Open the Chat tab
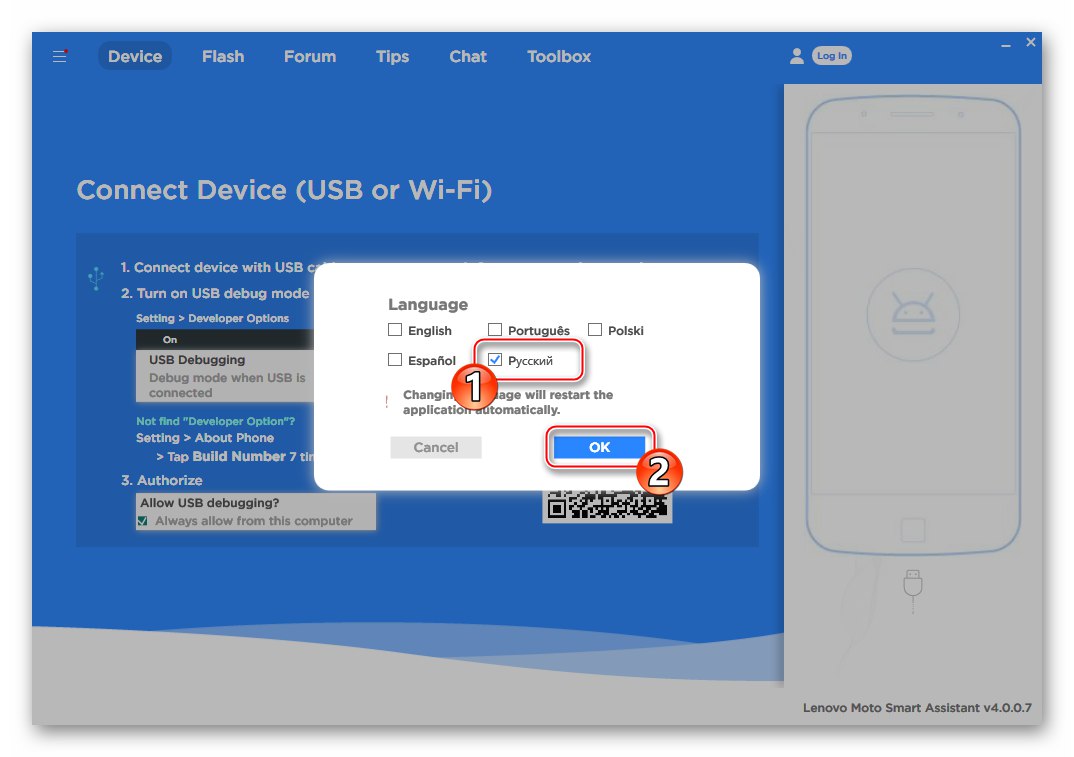Image resolution: width=1074 pixels, height=757 pixels. tap(468, 56)
